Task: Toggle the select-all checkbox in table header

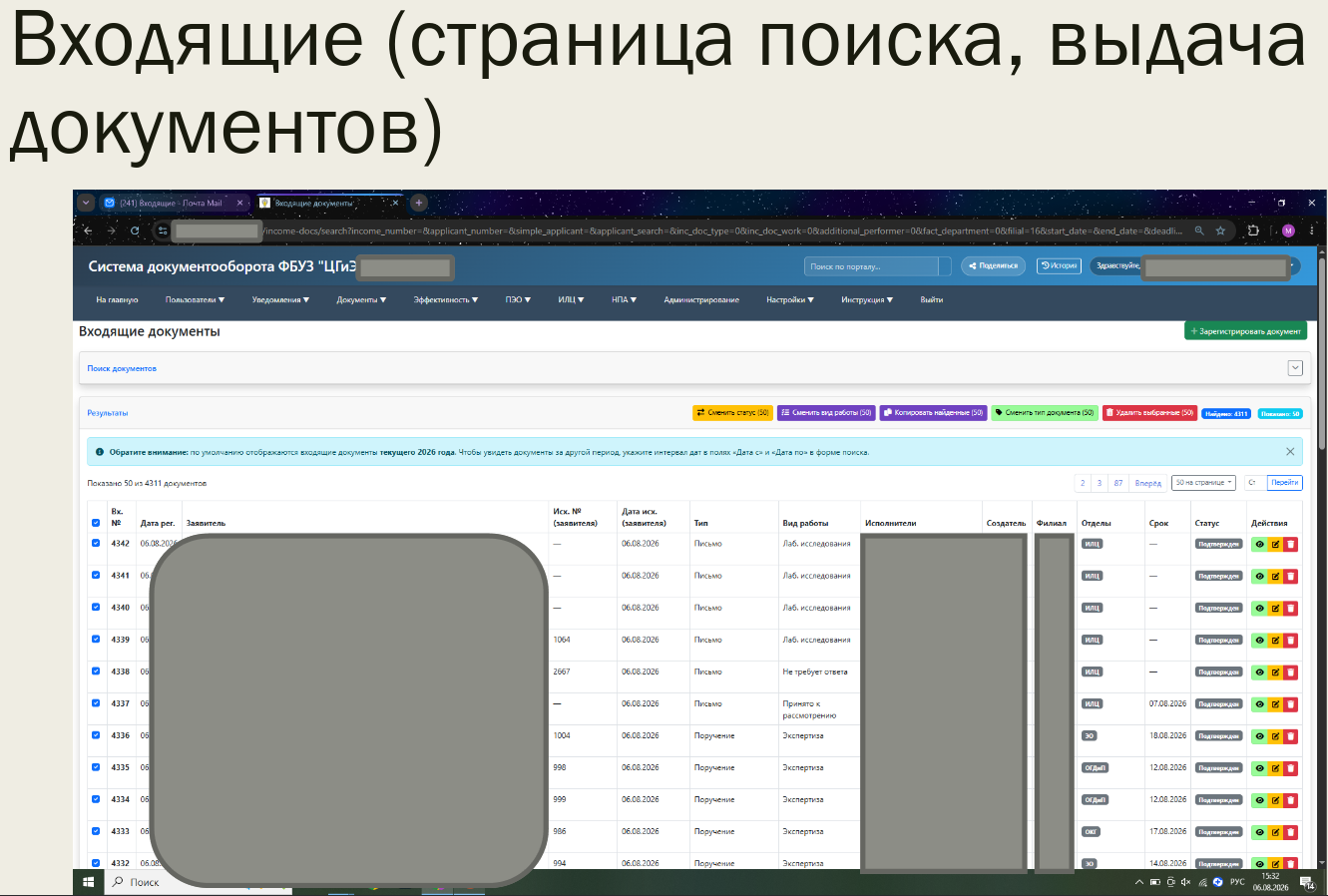Action: [x=96, y=523]
